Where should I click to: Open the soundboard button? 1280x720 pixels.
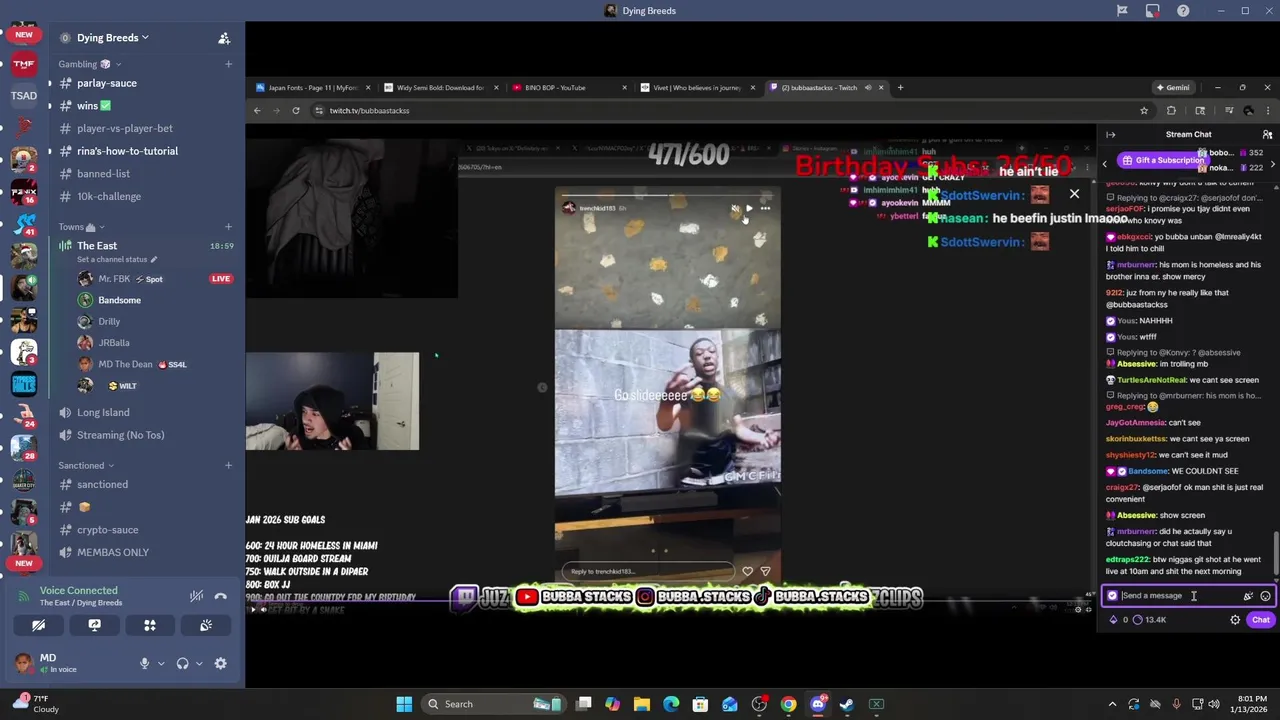(206, 625)
